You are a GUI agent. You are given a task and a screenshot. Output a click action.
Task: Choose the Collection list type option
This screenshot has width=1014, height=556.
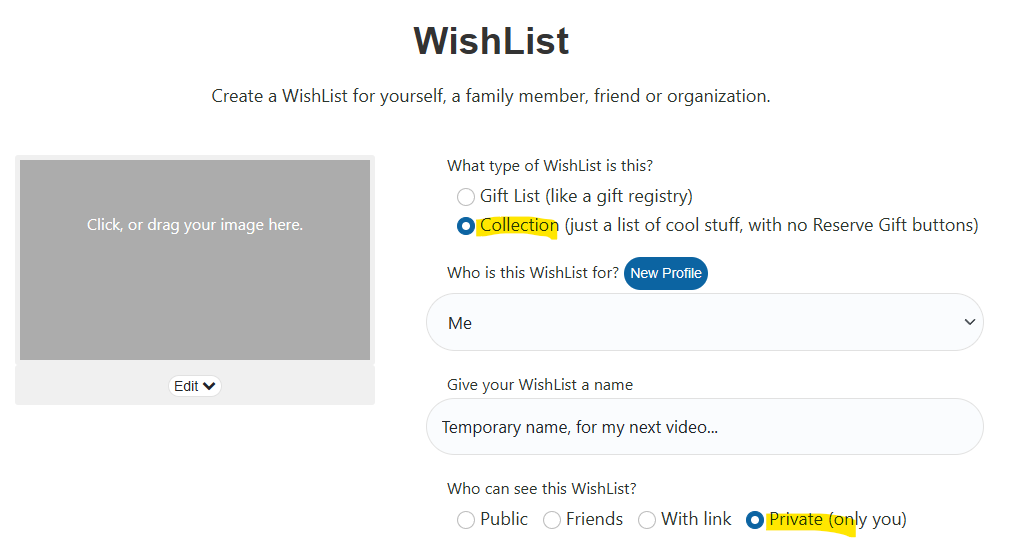(x=466, y=226)
